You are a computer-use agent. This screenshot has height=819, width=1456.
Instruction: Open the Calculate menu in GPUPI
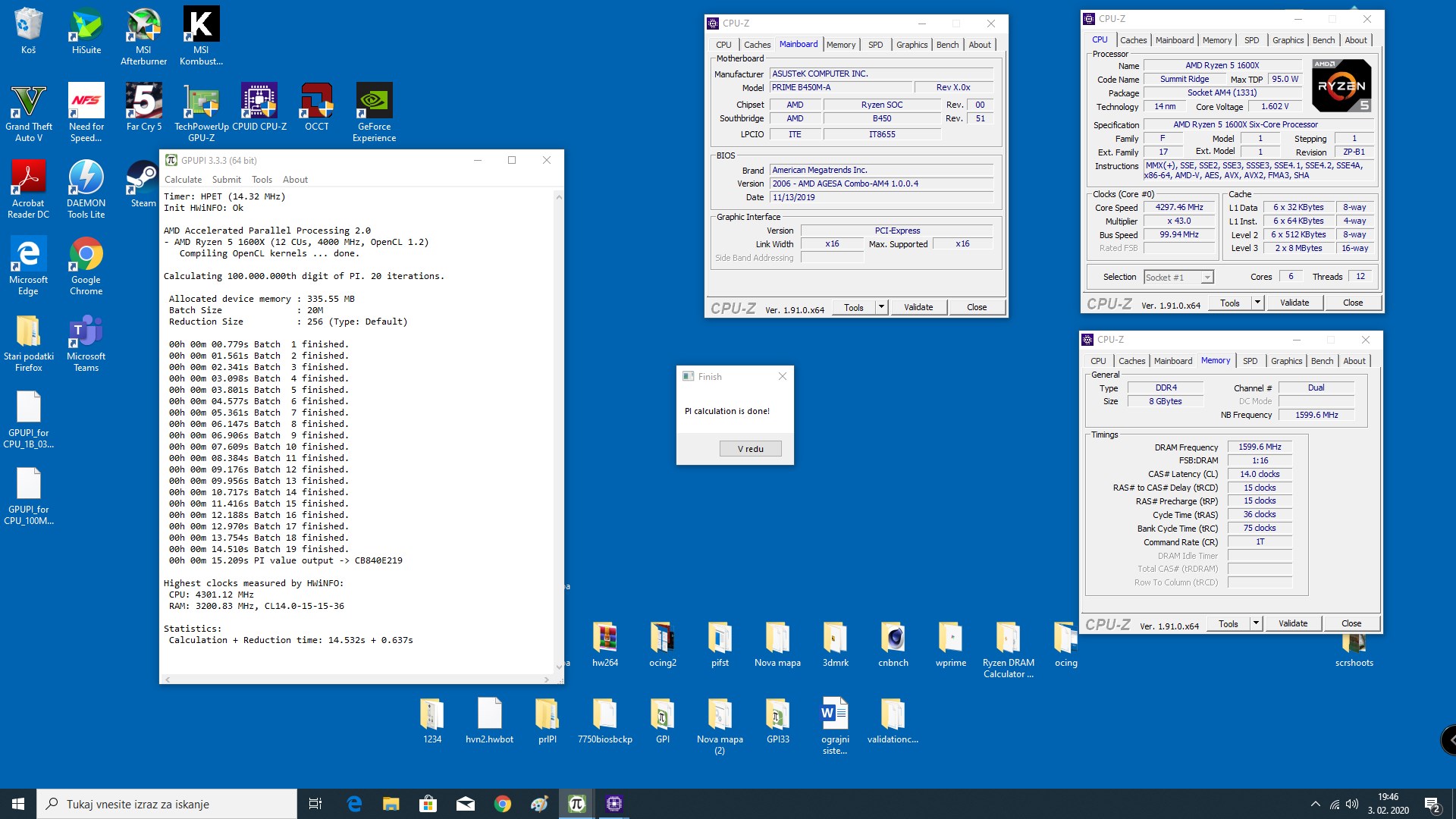pos(184,180)
